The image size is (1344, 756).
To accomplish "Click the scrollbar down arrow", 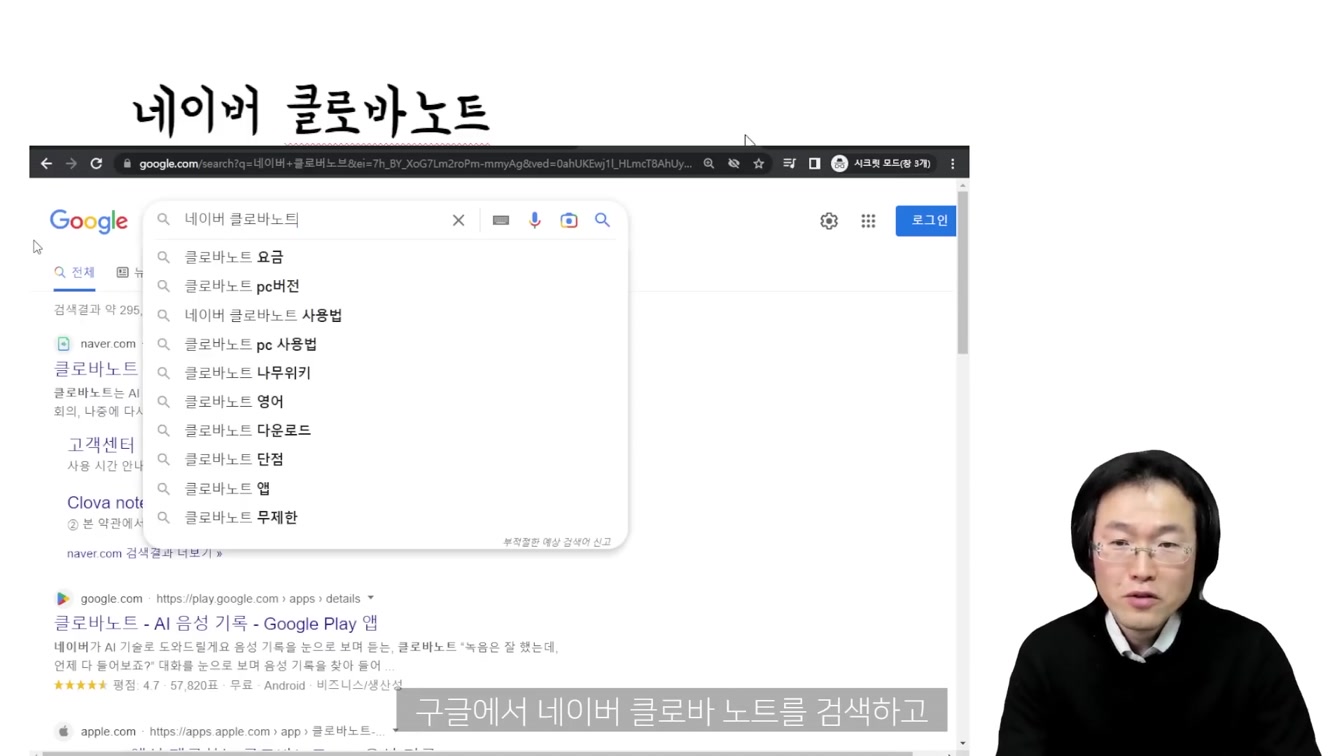I will pyautogui.click(x=963, y=743).
